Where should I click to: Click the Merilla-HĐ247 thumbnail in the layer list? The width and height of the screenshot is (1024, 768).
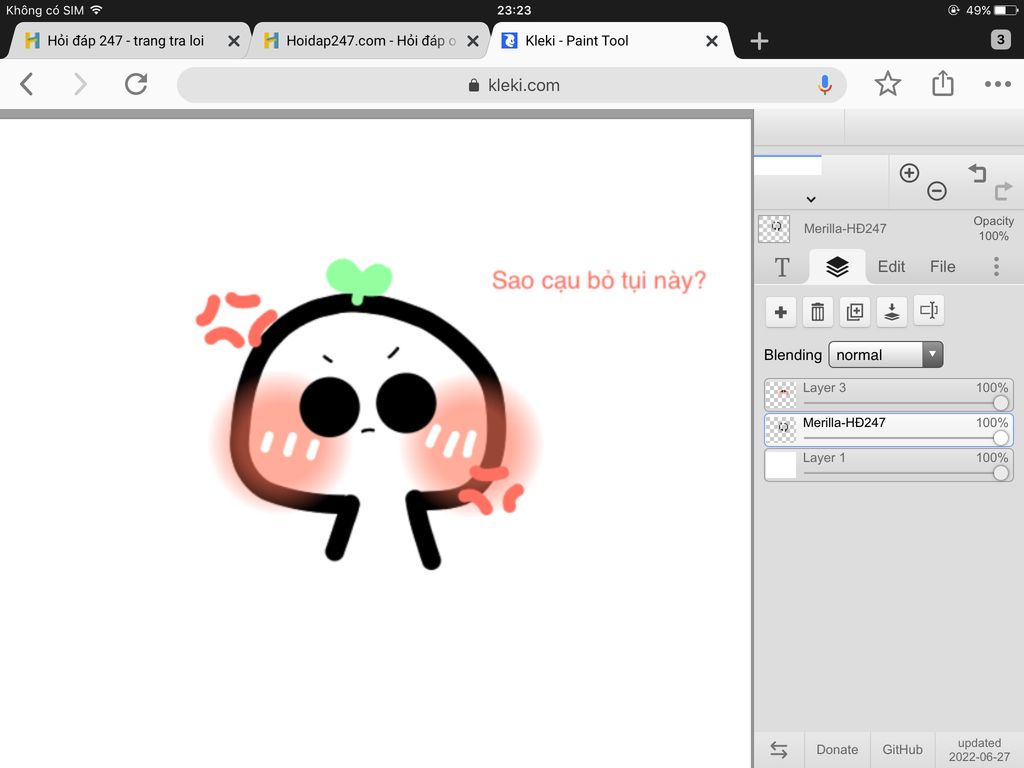(780, 430)
